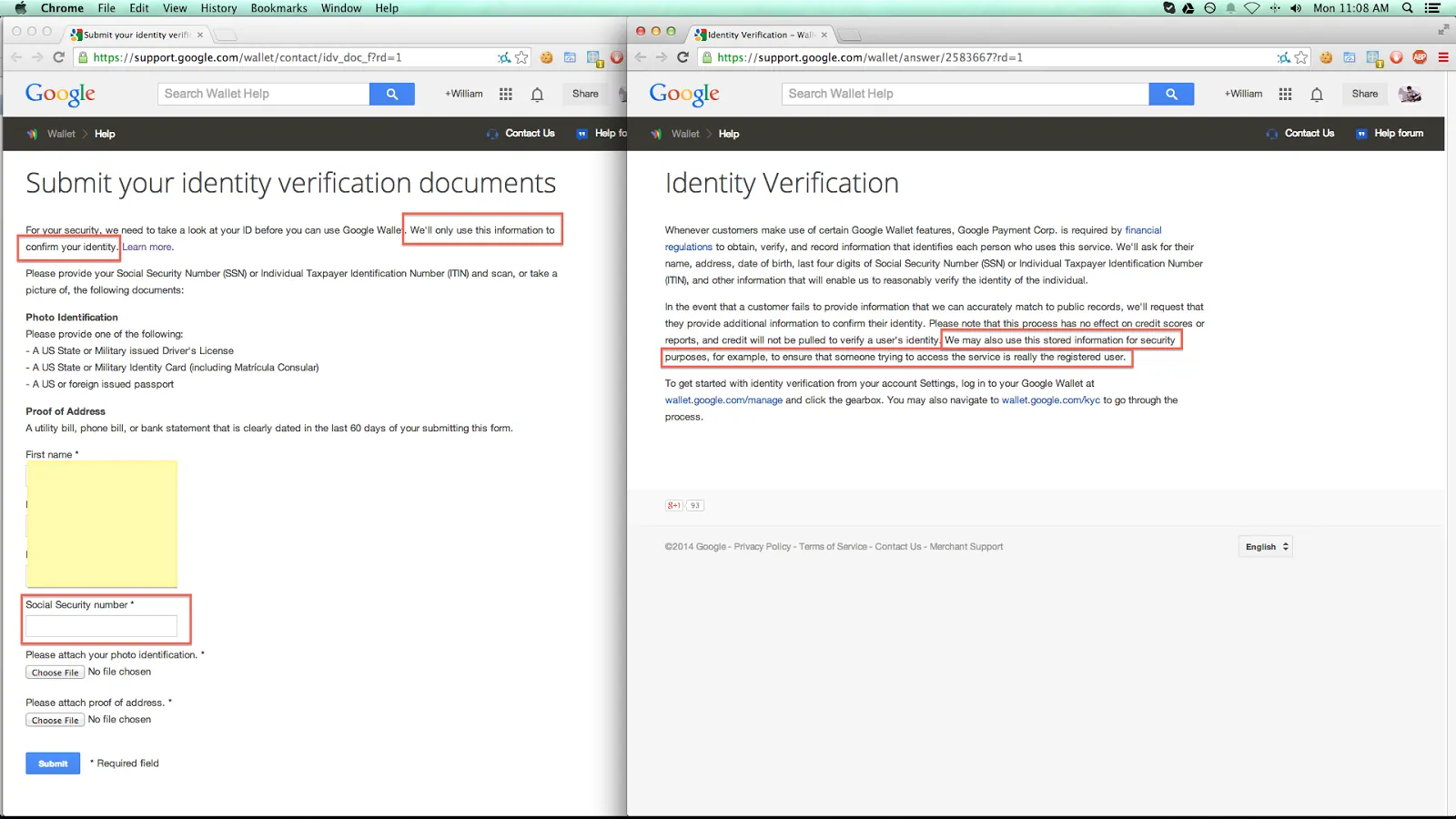This screenshot has width=1456, height=819.
Task: Click the blue search button in the left window
Action: pyautogui.click(x=392, y=94)
